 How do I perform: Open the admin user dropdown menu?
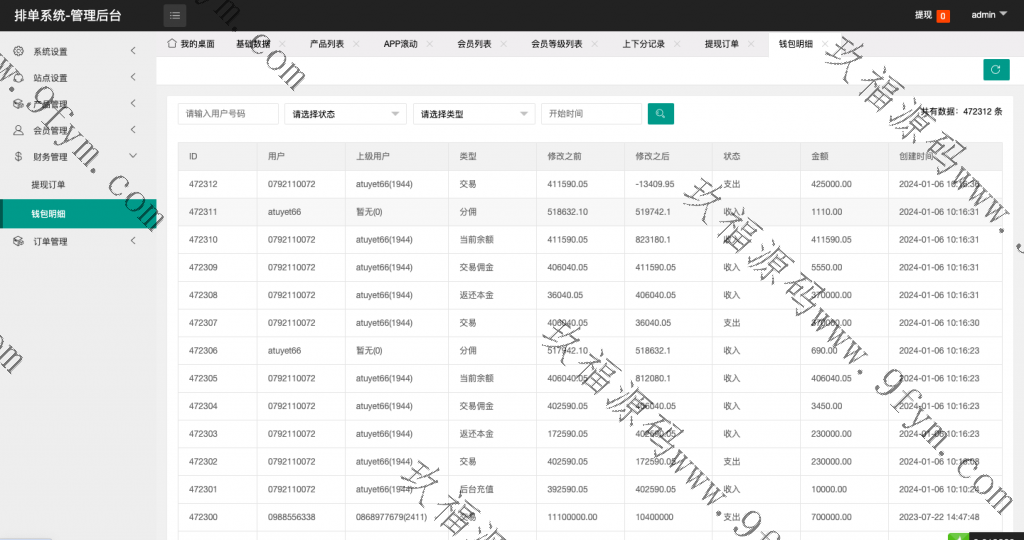tap(989, 15)
